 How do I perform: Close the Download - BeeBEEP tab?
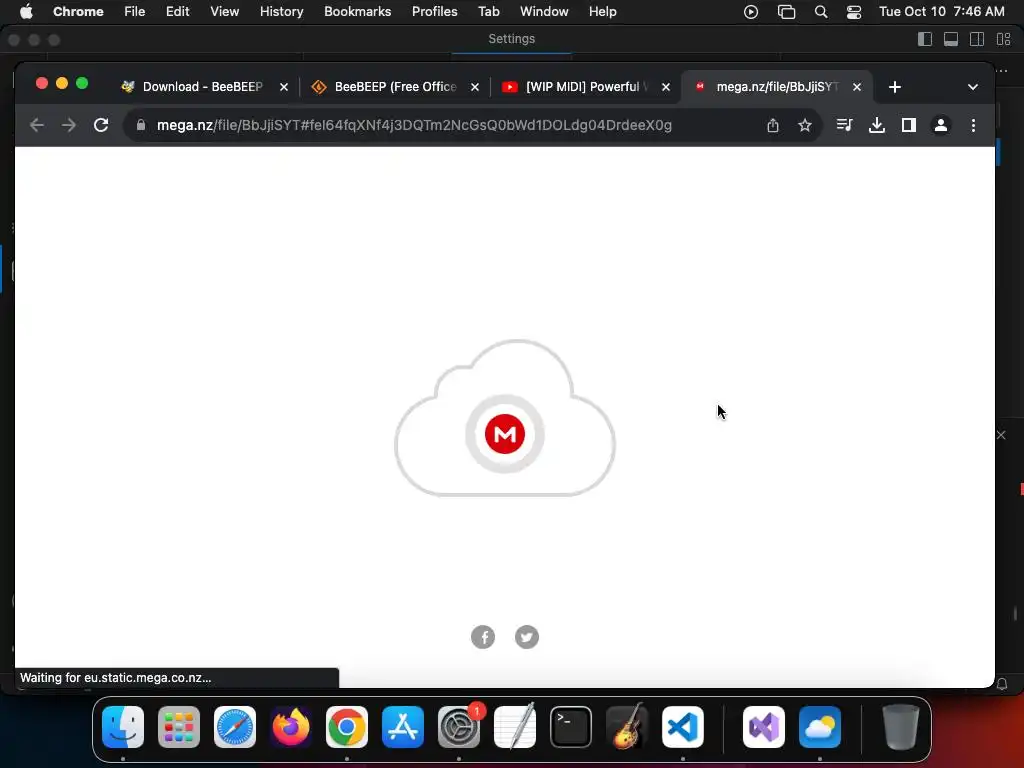click(x=284, y=87)
